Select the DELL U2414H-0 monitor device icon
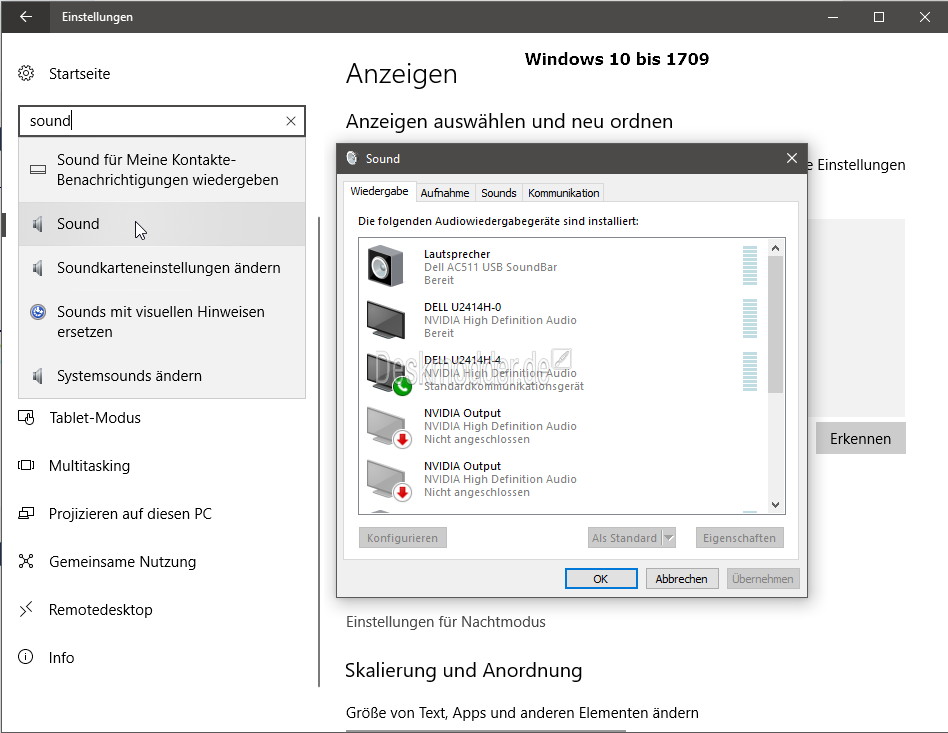 (x=386, y=320)
